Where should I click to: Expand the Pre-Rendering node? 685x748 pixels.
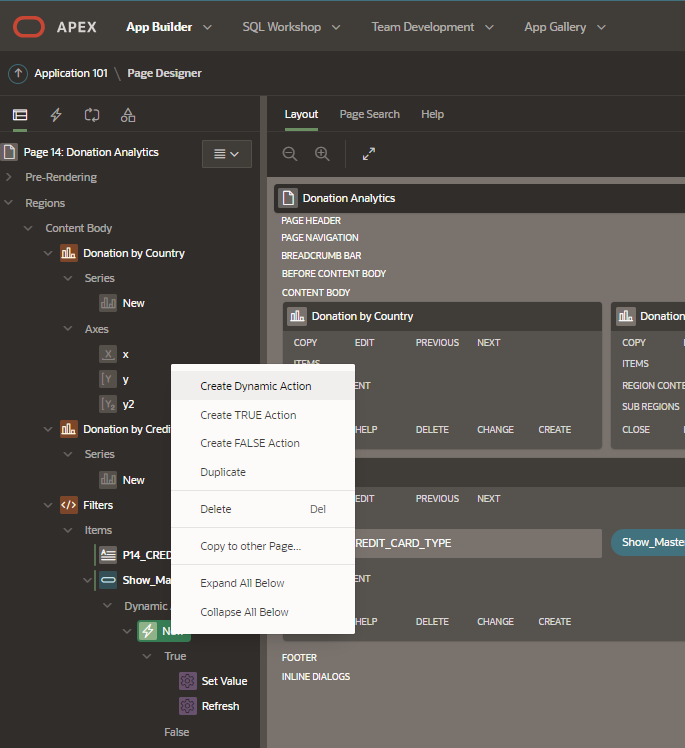point(9,177)
